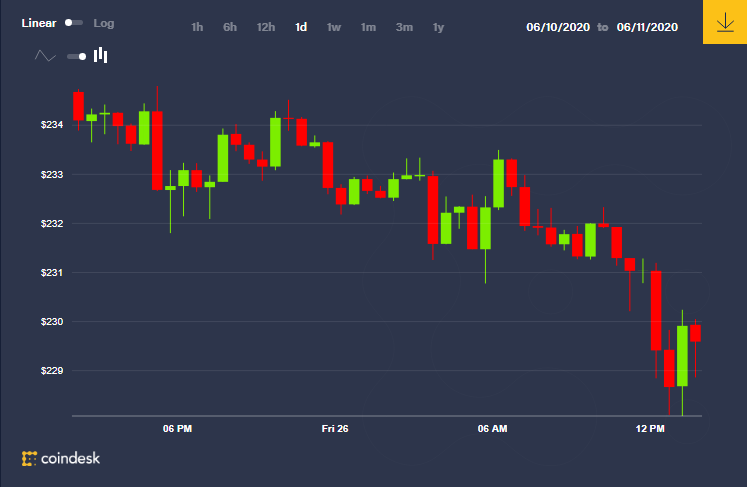The width and height of the screenshot is (747, 487).
Task: Toggle the line/candlestick chart type switch
Action: click(x=77, y=57)
